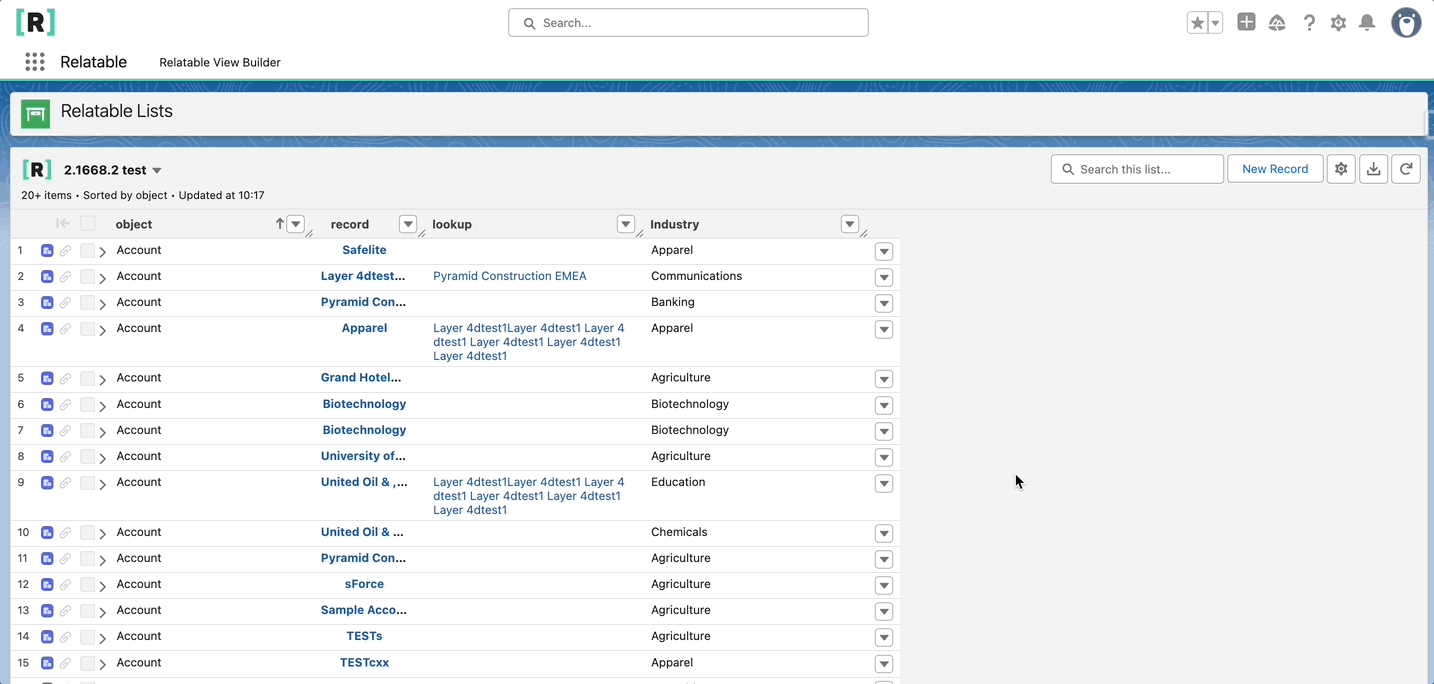Open record icon for Sample Acco row

[x=47, y=611]
